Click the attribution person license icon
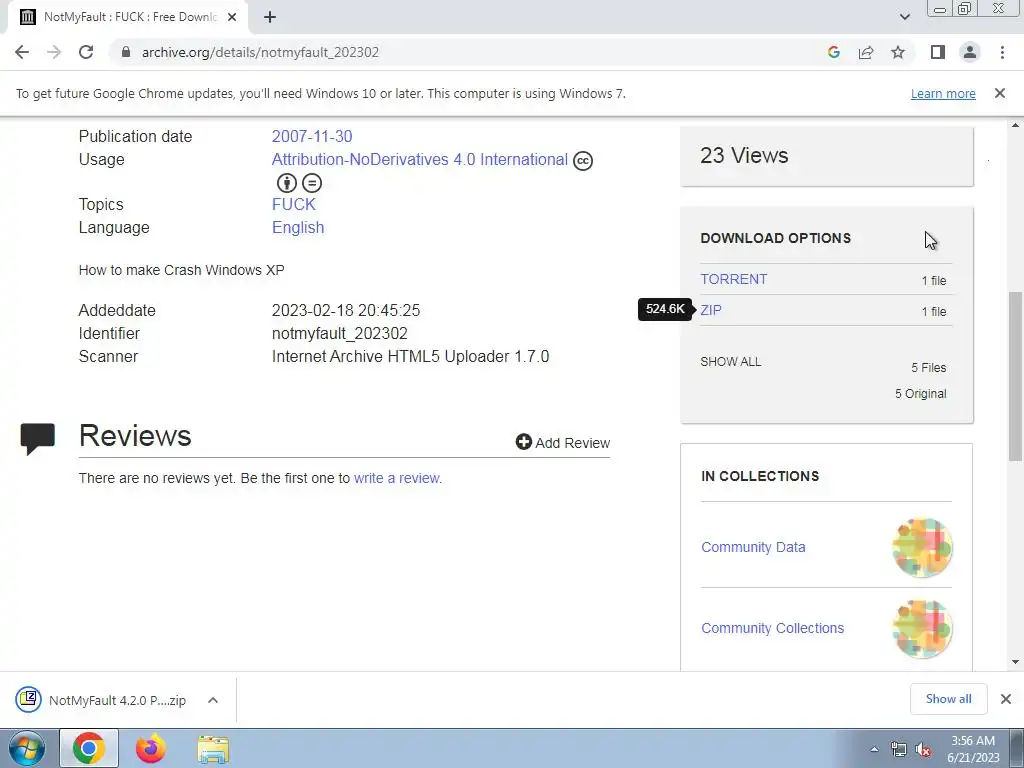Viewport: 1024px width, 768px height. pos(287,183)
